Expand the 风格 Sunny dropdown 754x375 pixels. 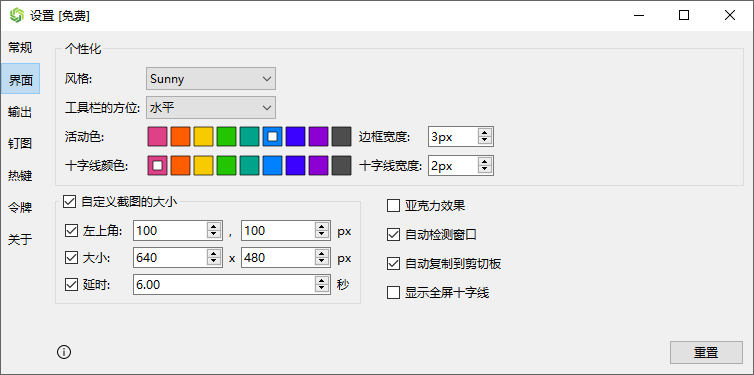tap(211, 79)
